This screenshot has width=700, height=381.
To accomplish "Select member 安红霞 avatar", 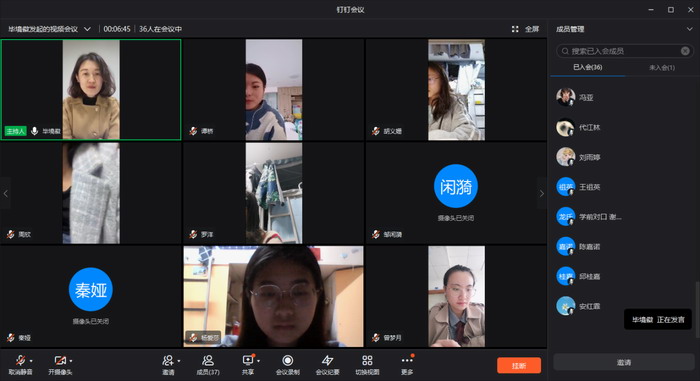I will [566, 306].
